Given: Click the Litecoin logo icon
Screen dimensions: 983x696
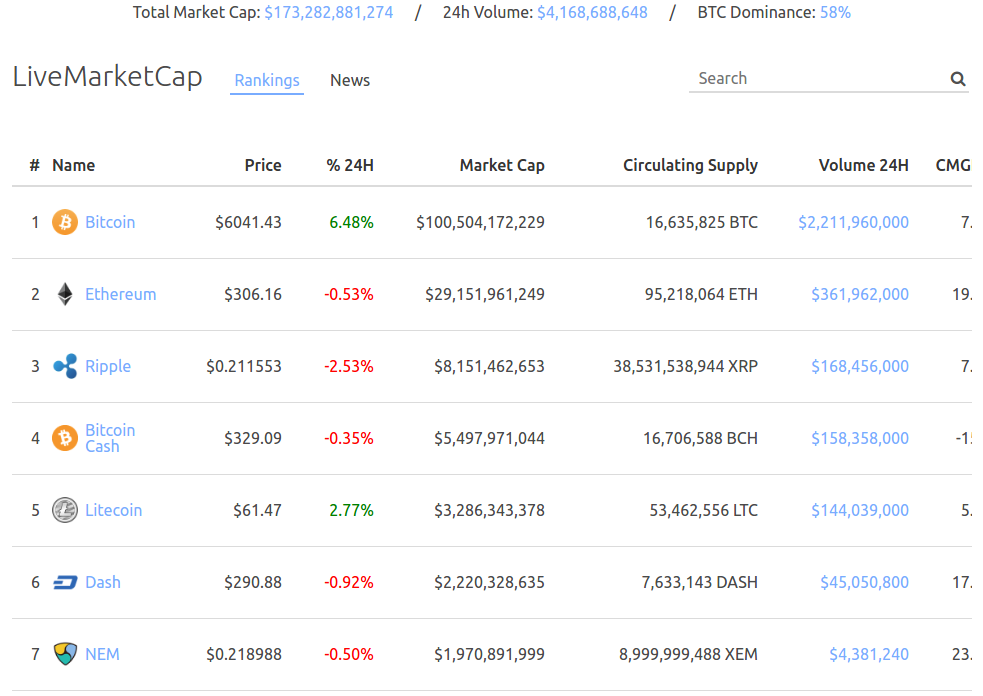Looking at the screenshot, I should [65, 510].
